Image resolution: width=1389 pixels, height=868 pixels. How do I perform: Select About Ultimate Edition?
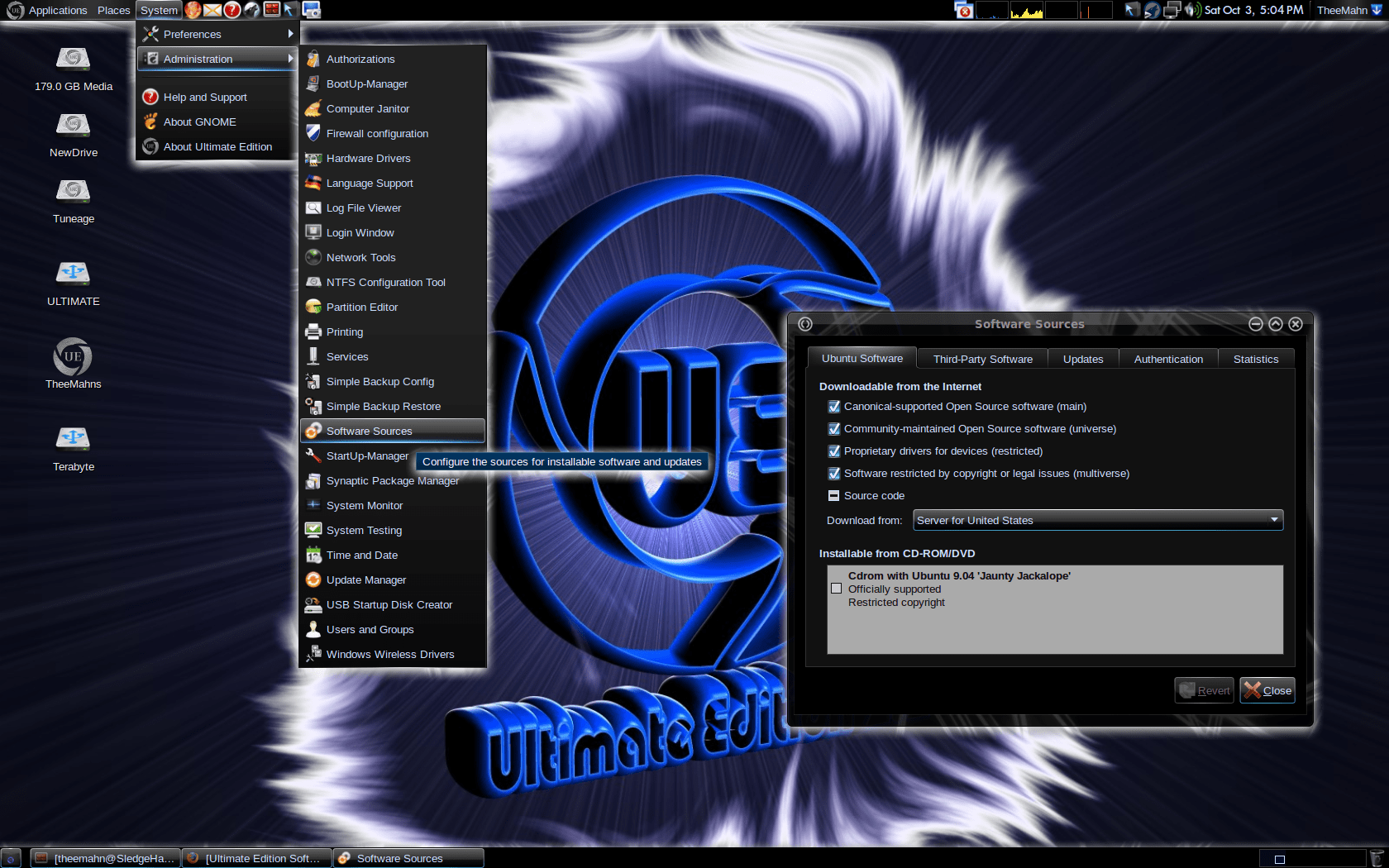218,146
